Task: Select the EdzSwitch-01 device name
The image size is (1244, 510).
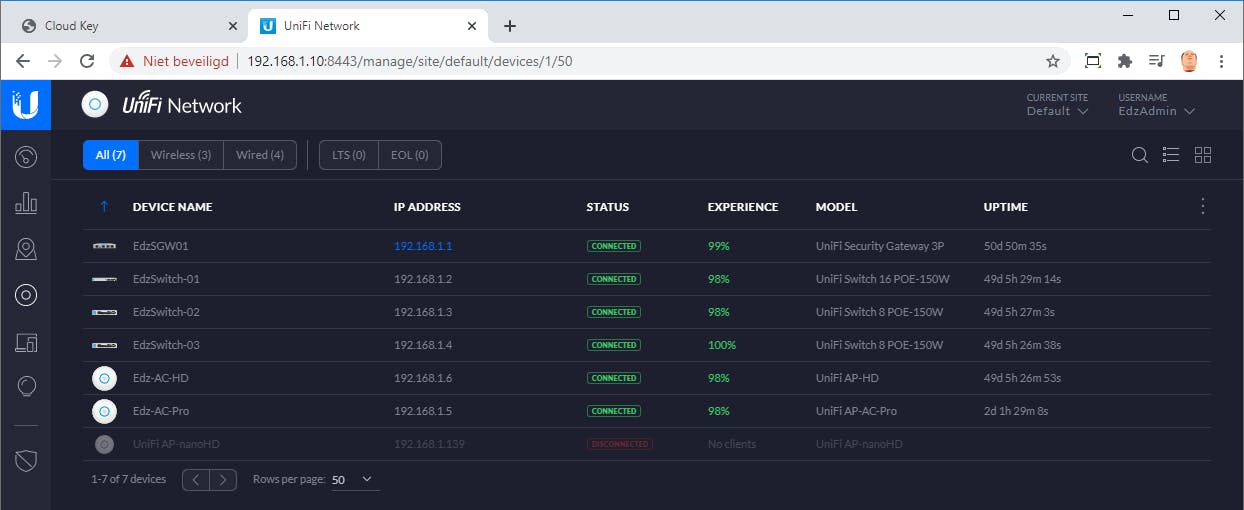Action: click(x=166, y=279)
